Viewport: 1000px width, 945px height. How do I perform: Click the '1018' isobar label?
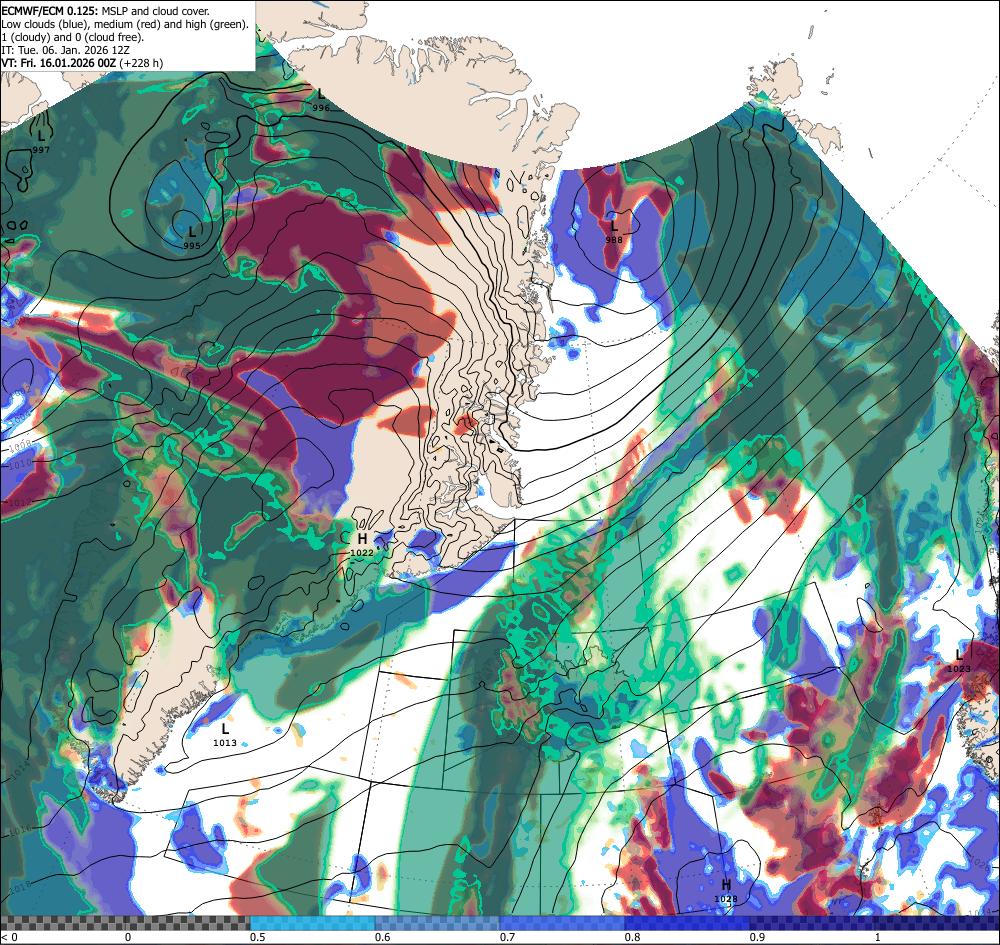(20, 887)
